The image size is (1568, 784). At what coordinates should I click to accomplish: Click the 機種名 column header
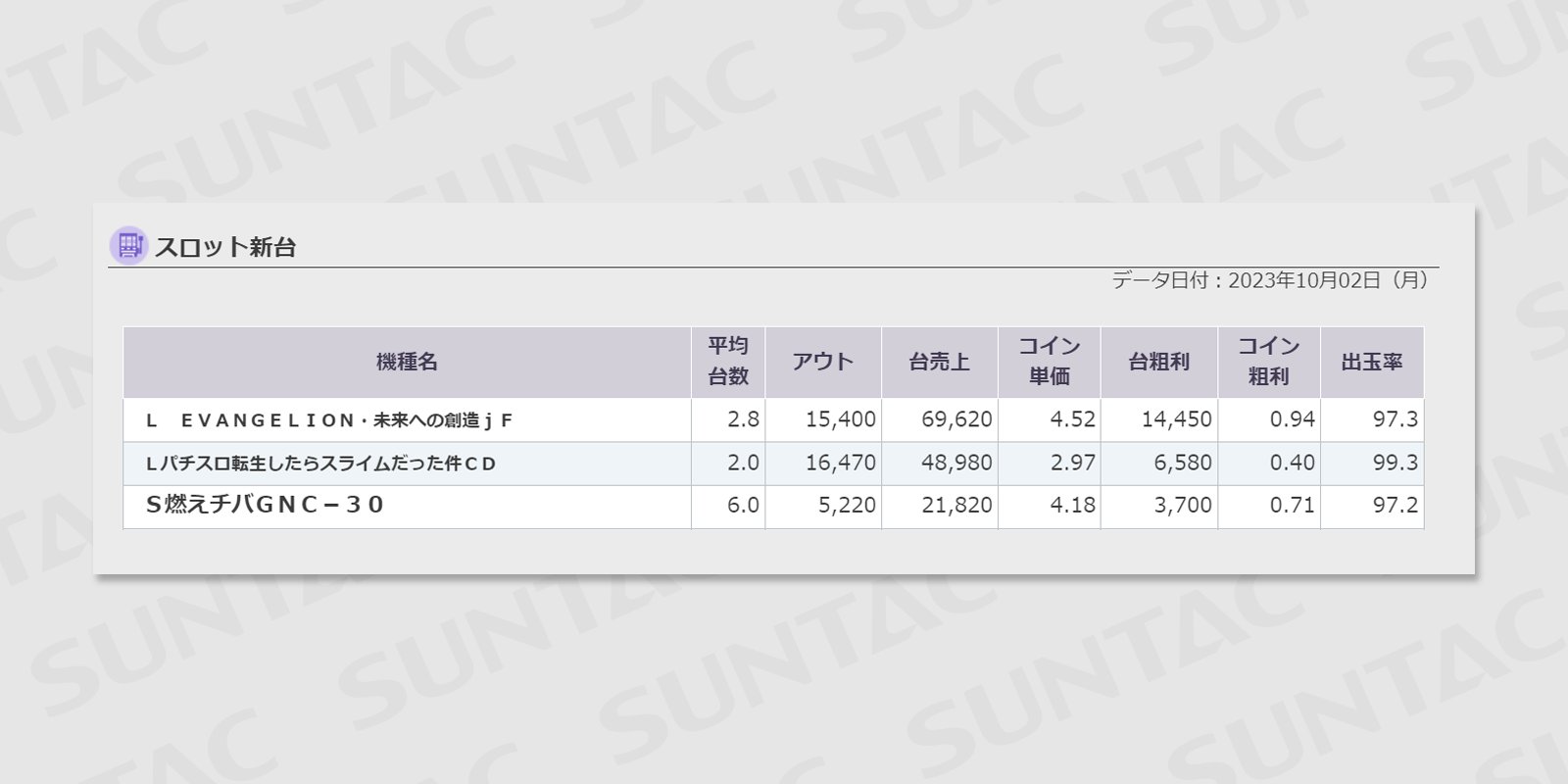(x=407, y=362)
